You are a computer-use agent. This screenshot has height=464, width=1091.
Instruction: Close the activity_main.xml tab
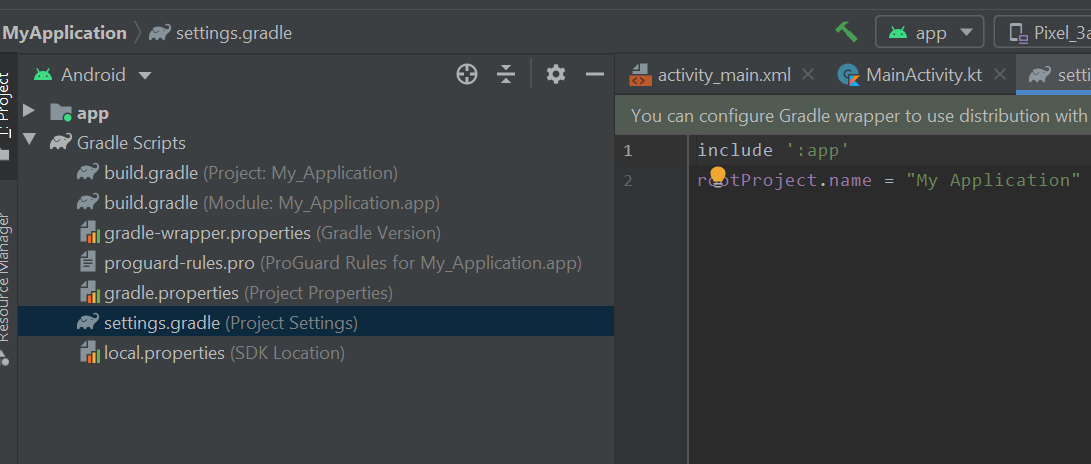[x=808, y=75]
